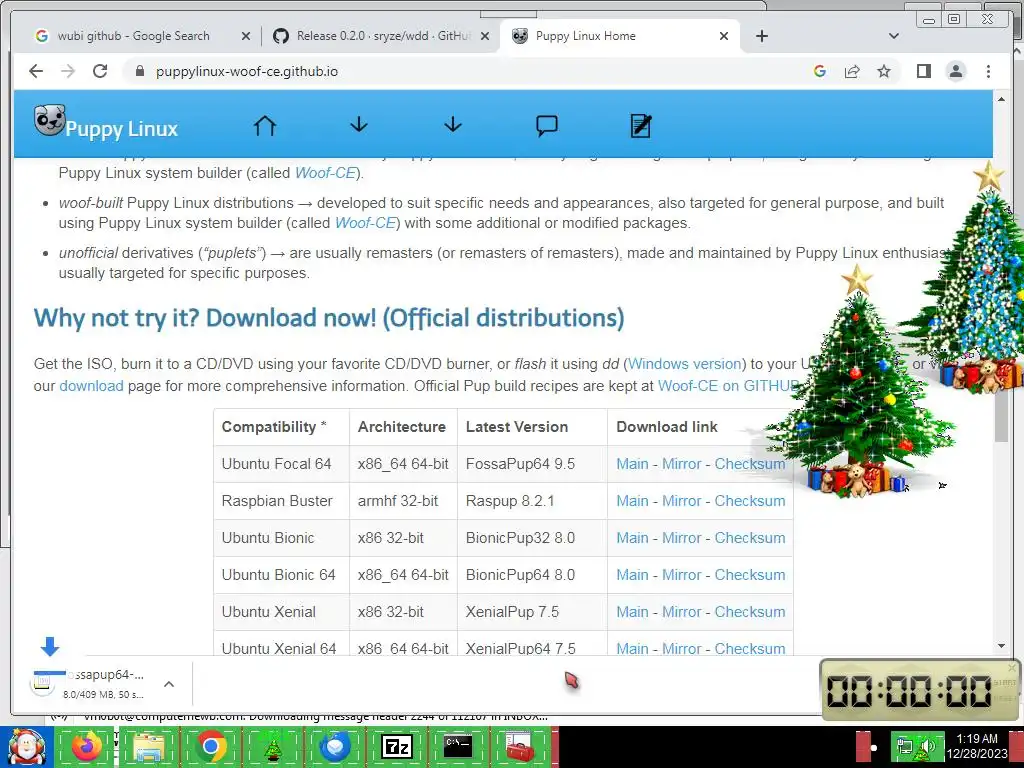Click the Puppy Linux home icon
The width and height of the screenshot is (1024, 768).
pos(265,125)
